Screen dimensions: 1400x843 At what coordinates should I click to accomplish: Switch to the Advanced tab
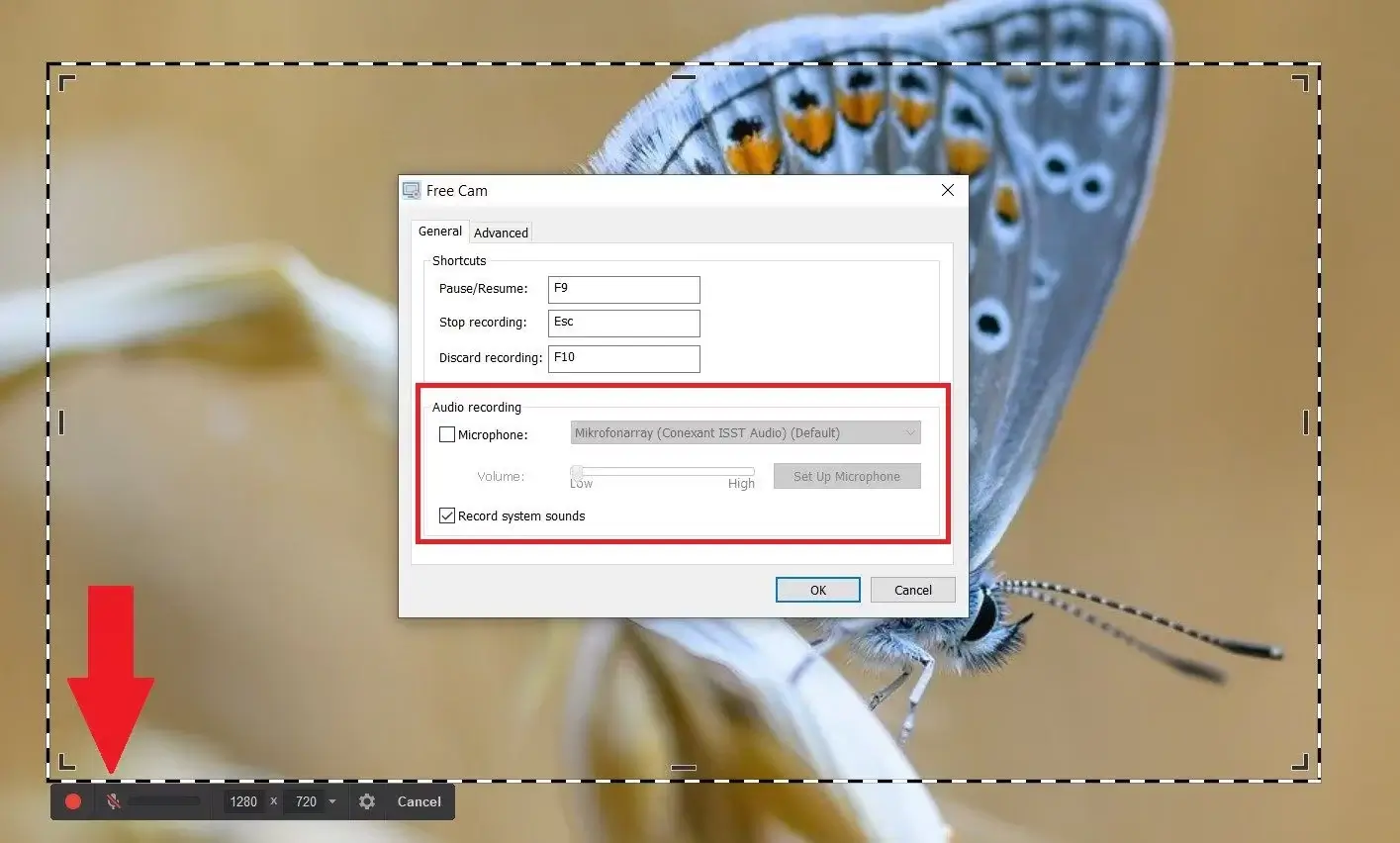click(x=501, y=233)
